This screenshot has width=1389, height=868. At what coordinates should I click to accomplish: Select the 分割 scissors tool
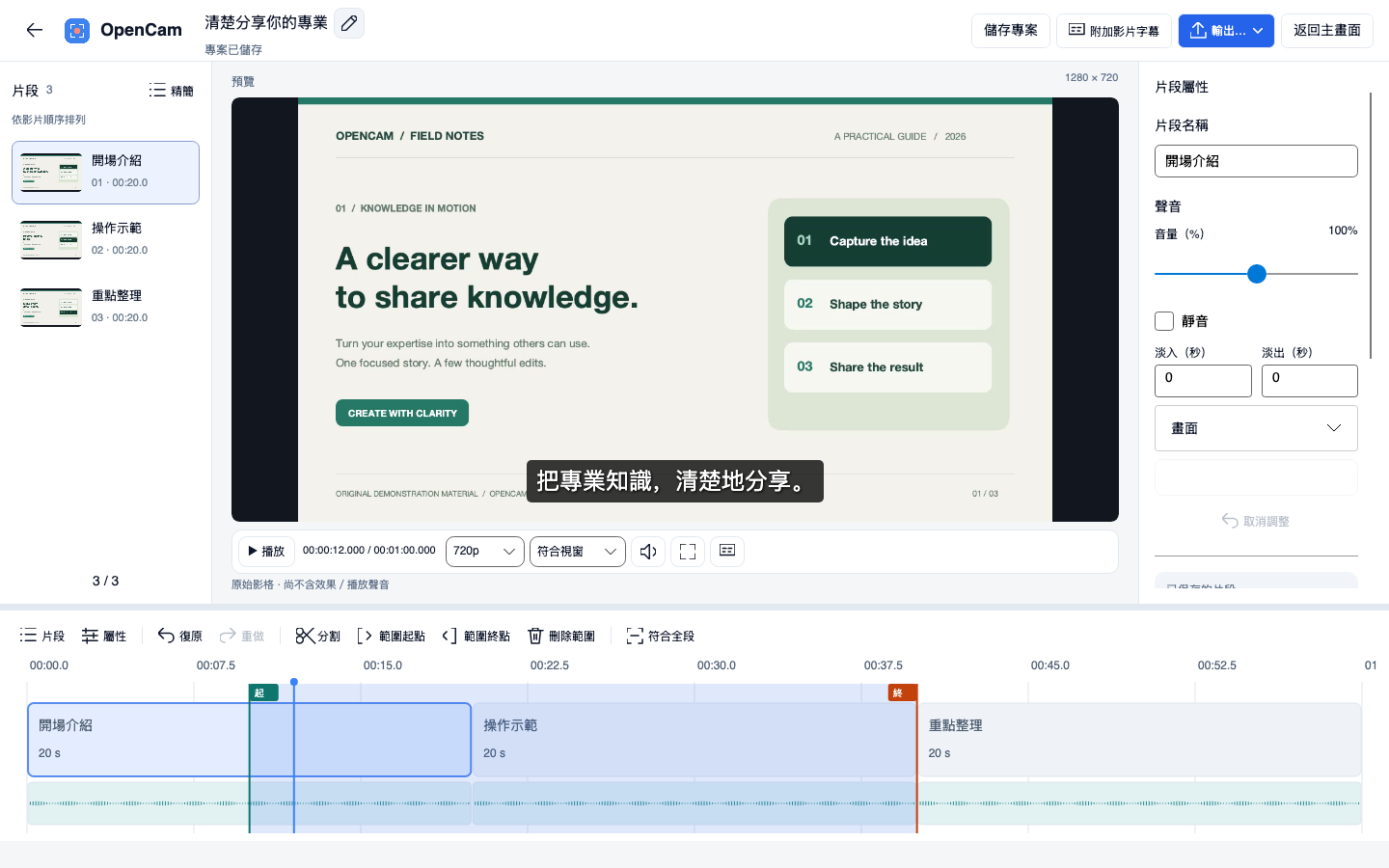[317, 636]
